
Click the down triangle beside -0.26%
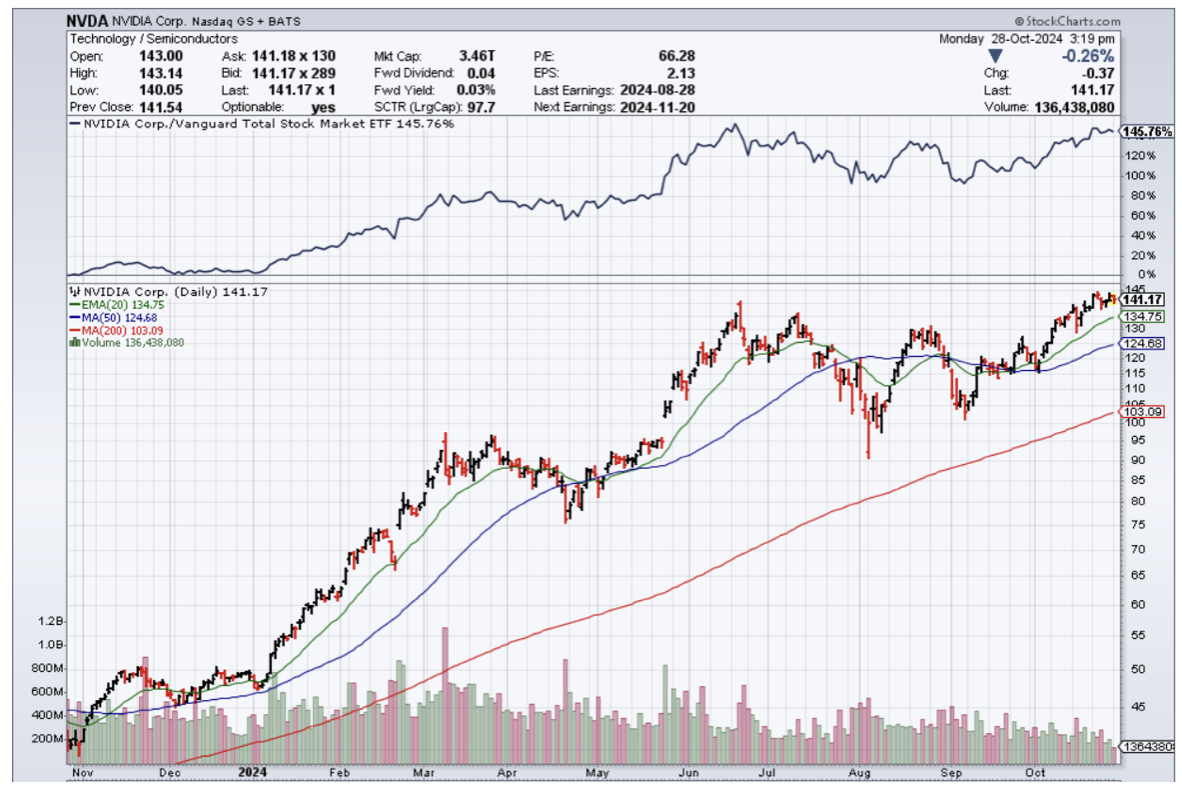pos(994,56)
